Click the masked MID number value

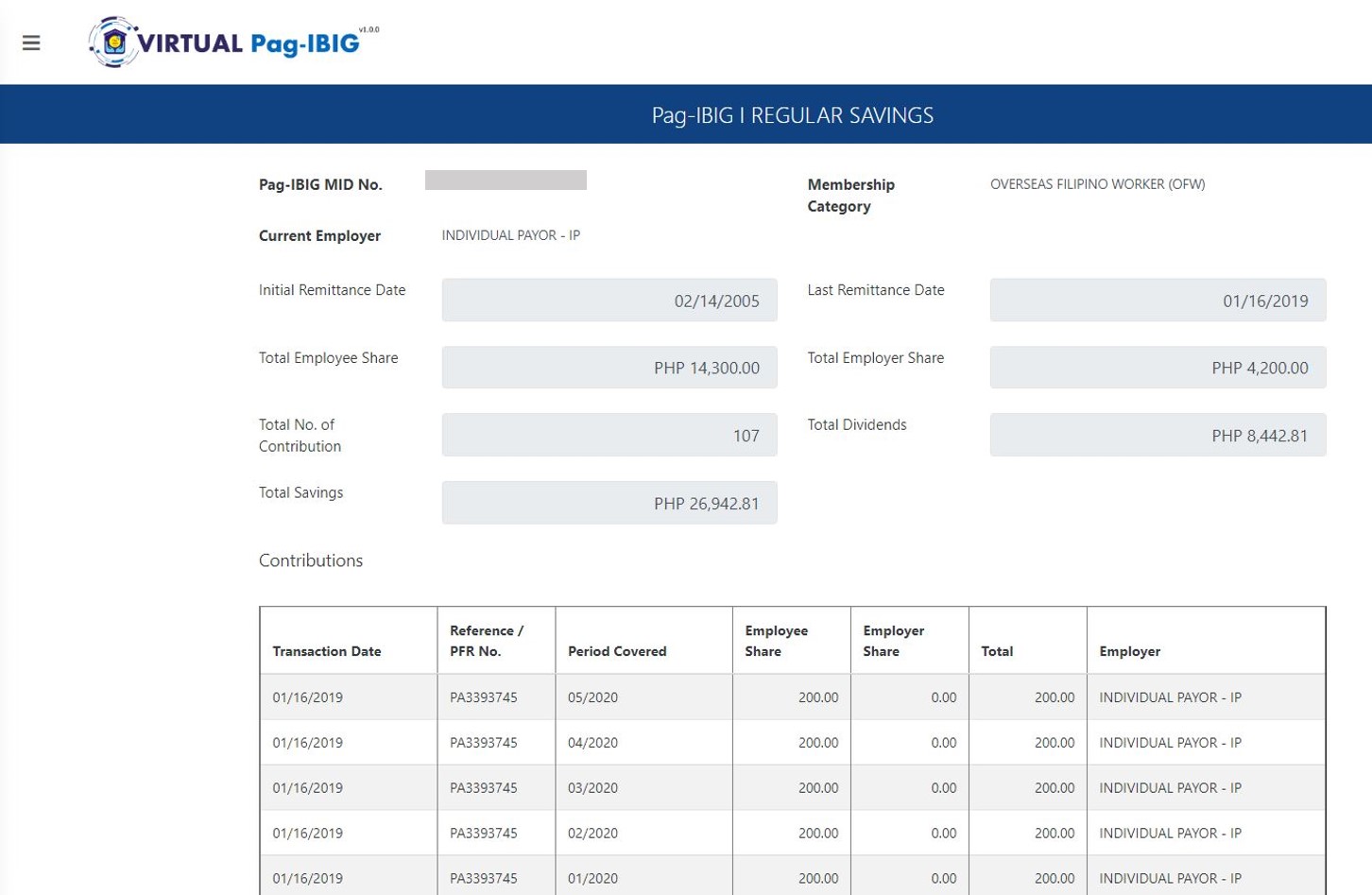pos(506,181)
